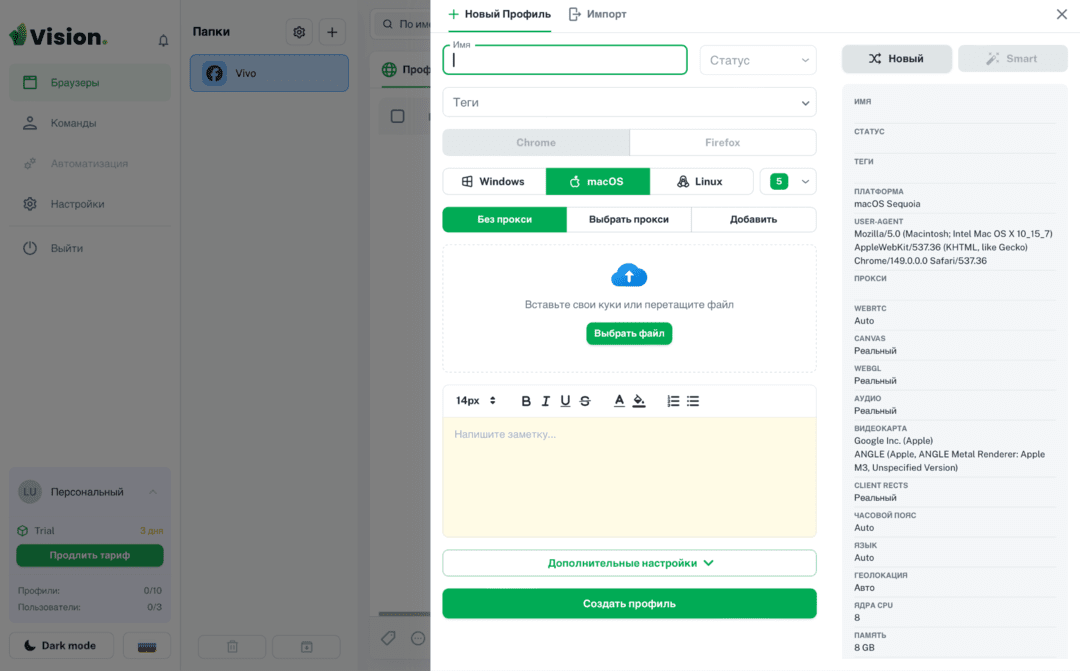The width and height of the screenshot is (1080, 671).
Task: Toggle Dark mode
Action: (61, 646)
